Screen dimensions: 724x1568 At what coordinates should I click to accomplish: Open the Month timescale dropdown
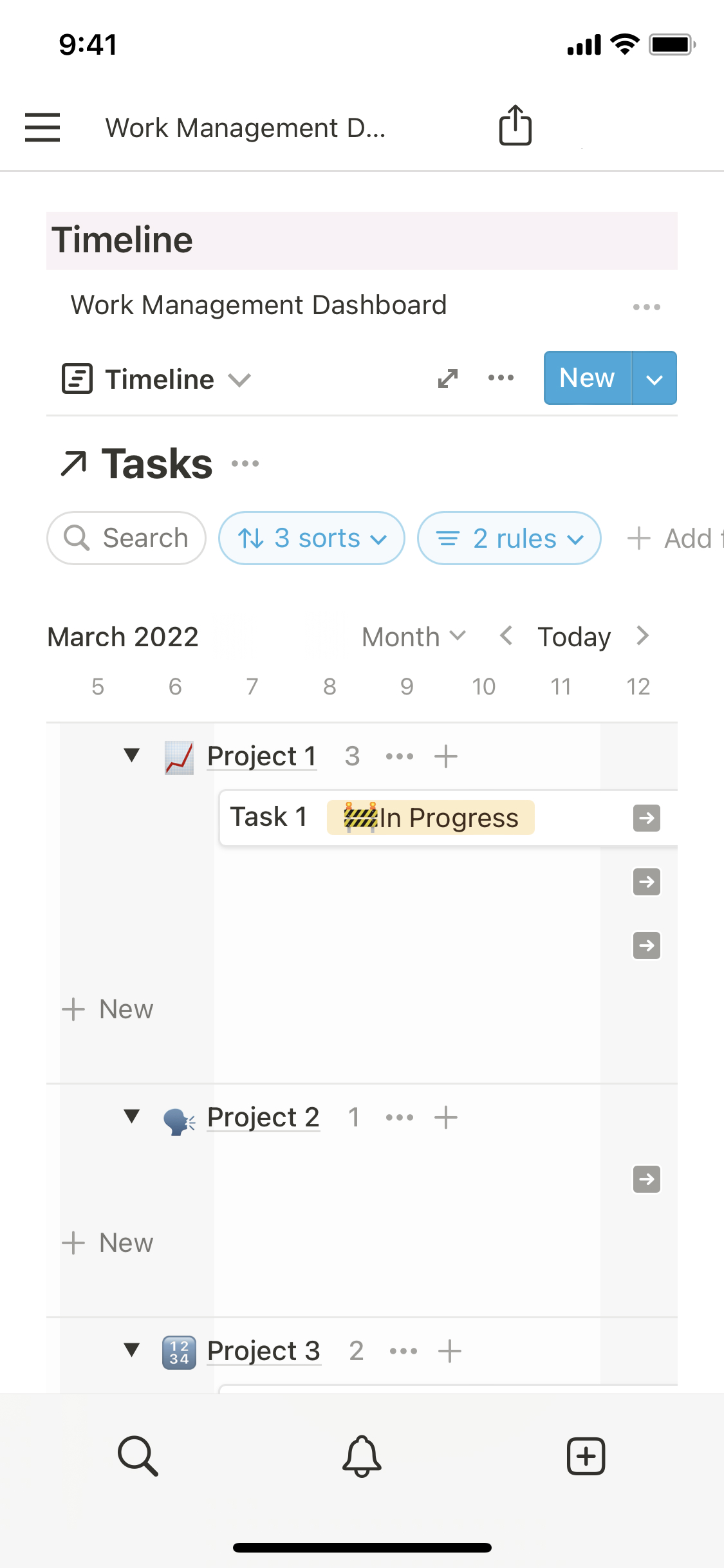(413, 637)
